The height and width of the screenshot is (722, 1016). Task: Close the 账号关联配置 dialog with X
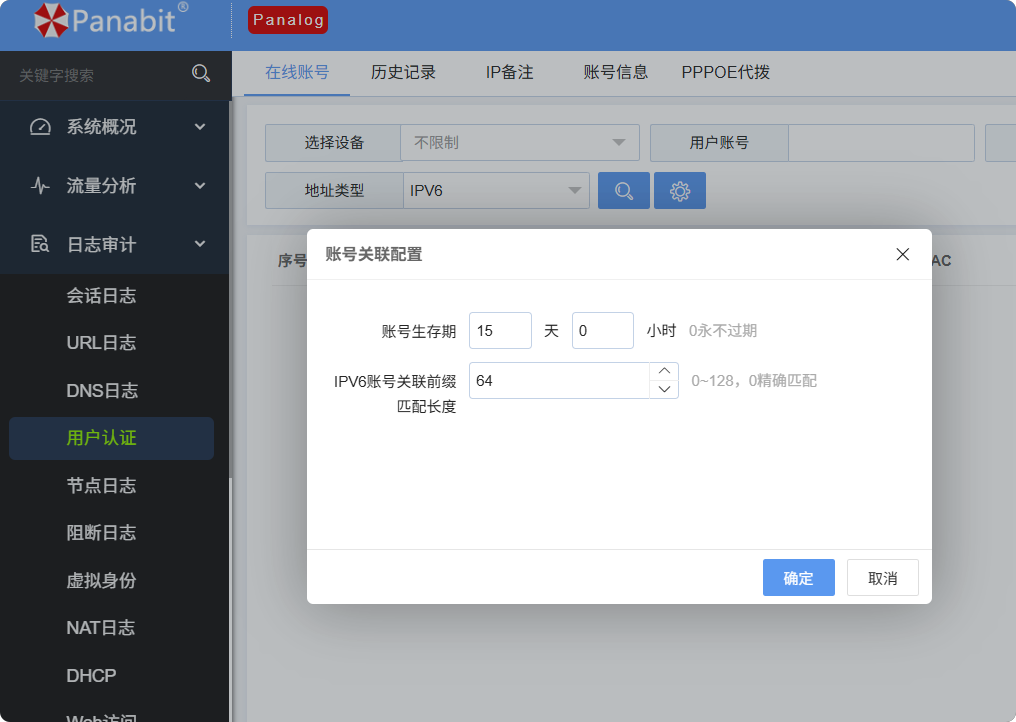coord(903,254)
